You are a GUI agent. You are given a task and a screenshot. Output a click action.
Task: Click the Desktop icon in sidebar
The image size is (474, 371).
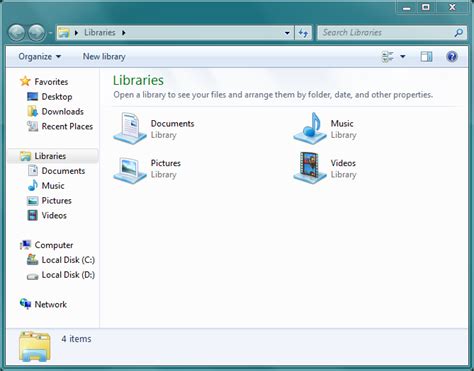(x=32, y=97)
